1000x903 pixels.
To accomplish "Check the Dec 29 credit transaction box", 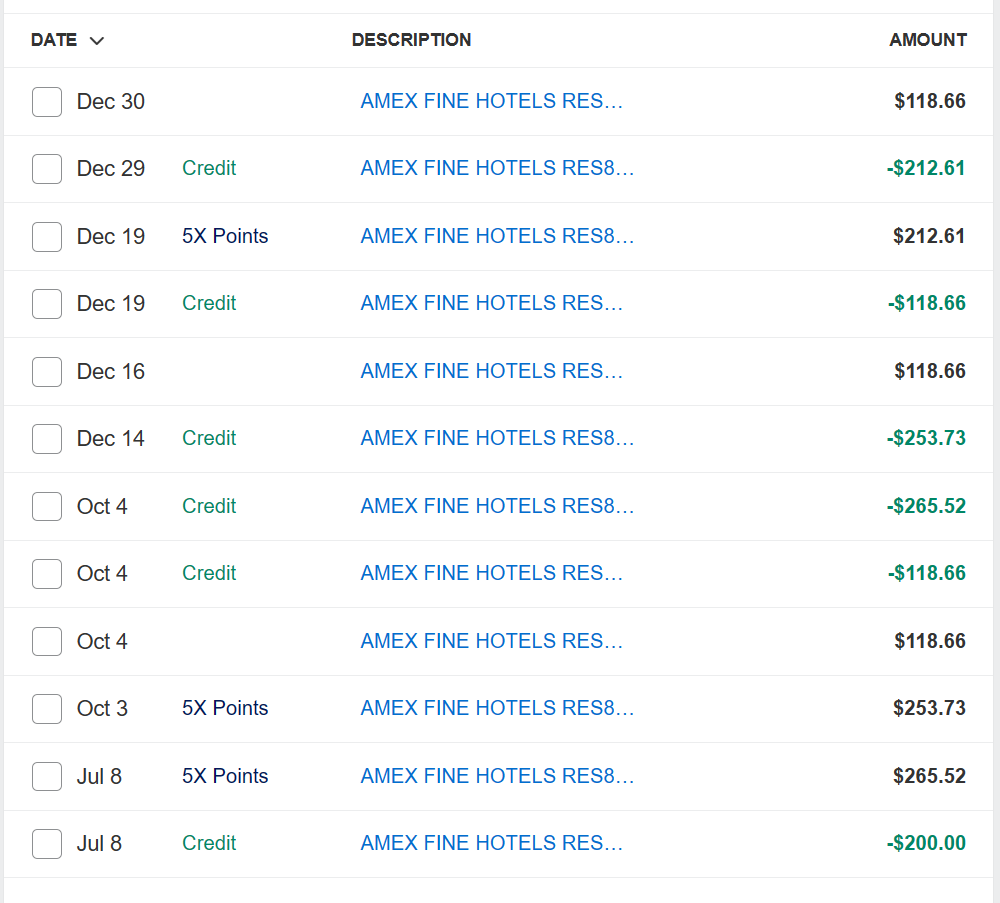I will coord(47,169).
